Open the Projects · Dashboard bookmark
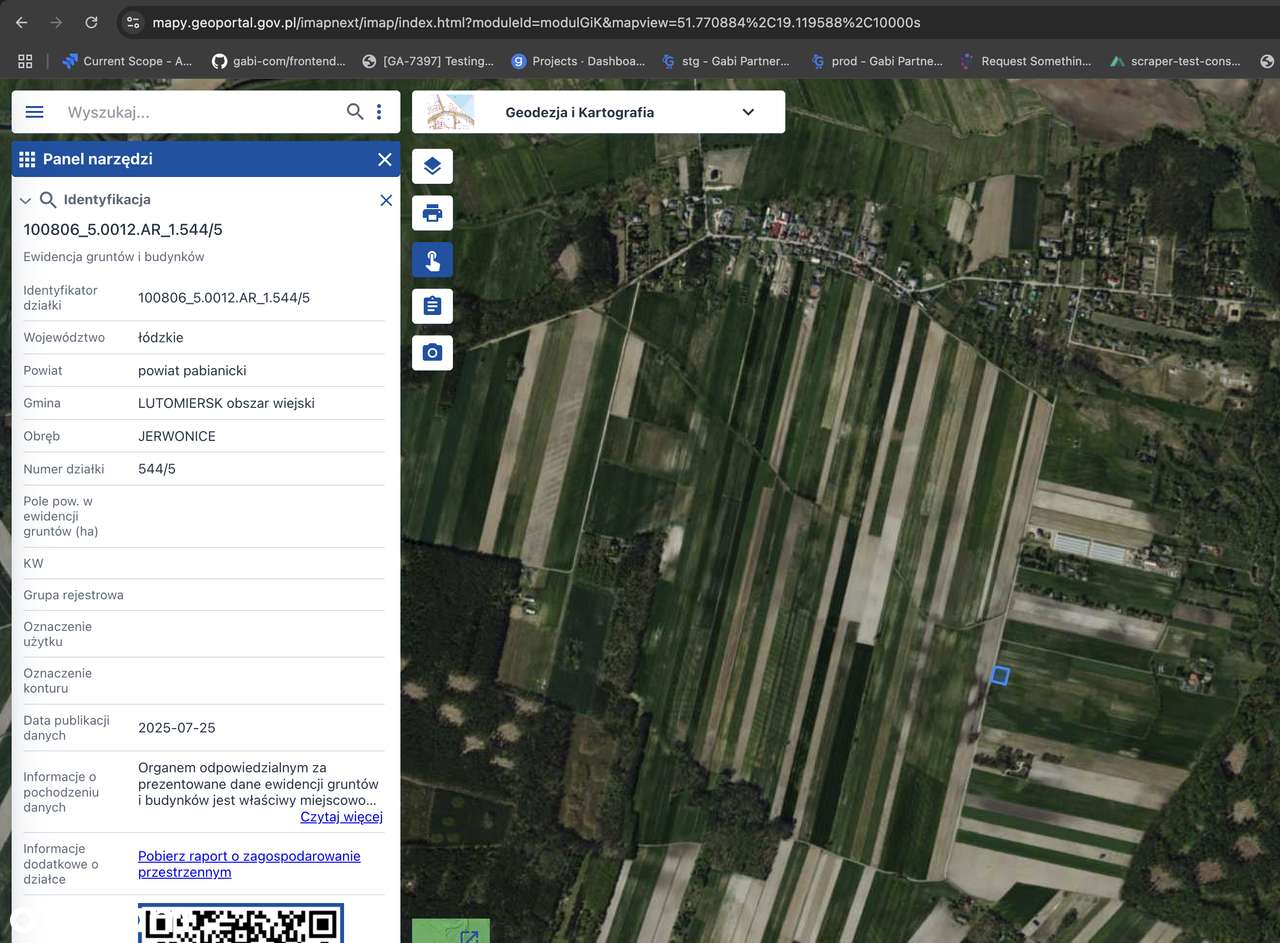1280x943 pixels. click(x=578, y=61)
